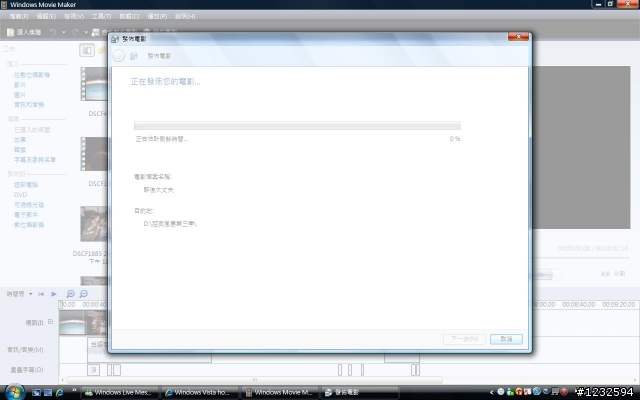Open the Undo history dropdown arrow
640x400 pixels.
tap(63, 32)
